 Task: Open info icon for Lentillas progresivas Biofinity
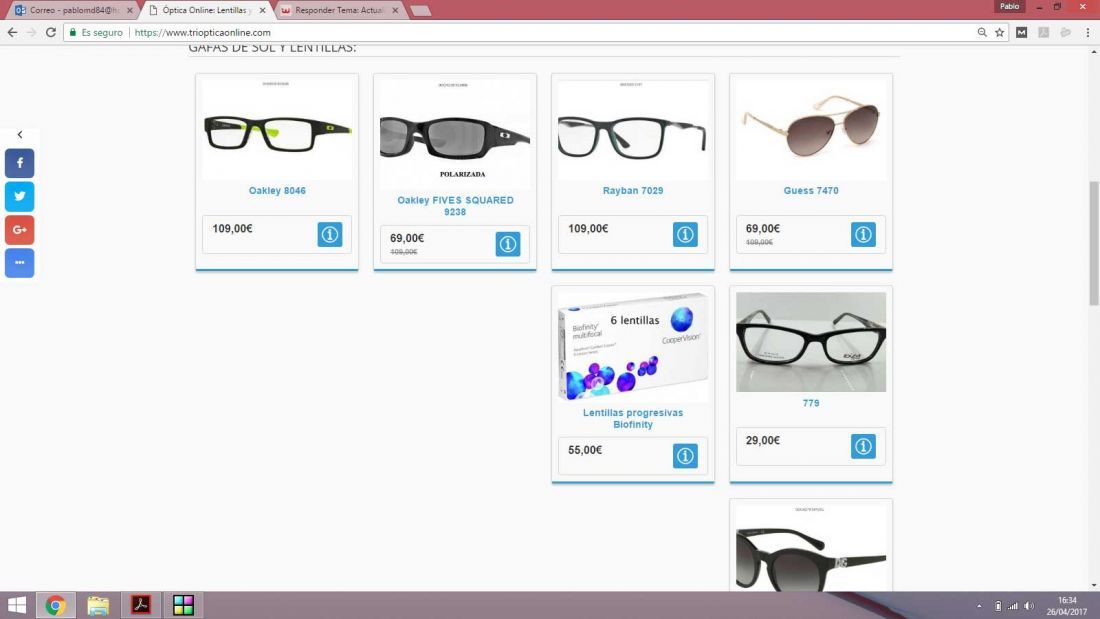685,455
